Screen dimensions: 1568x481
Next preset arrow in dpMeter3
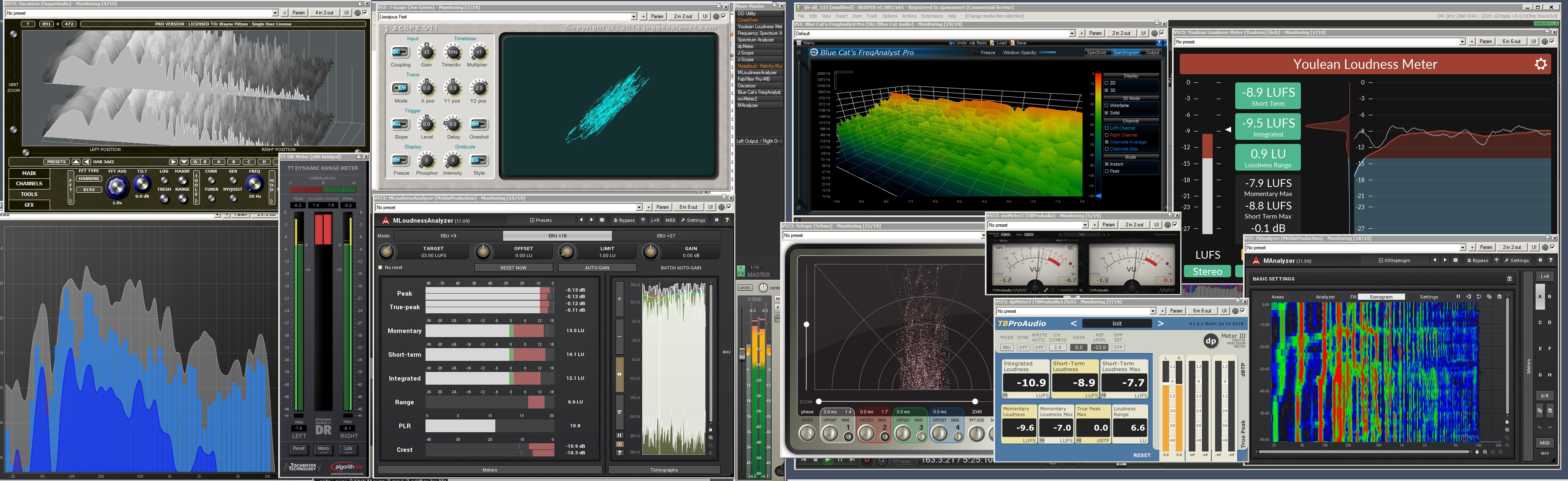(1160, 324)
